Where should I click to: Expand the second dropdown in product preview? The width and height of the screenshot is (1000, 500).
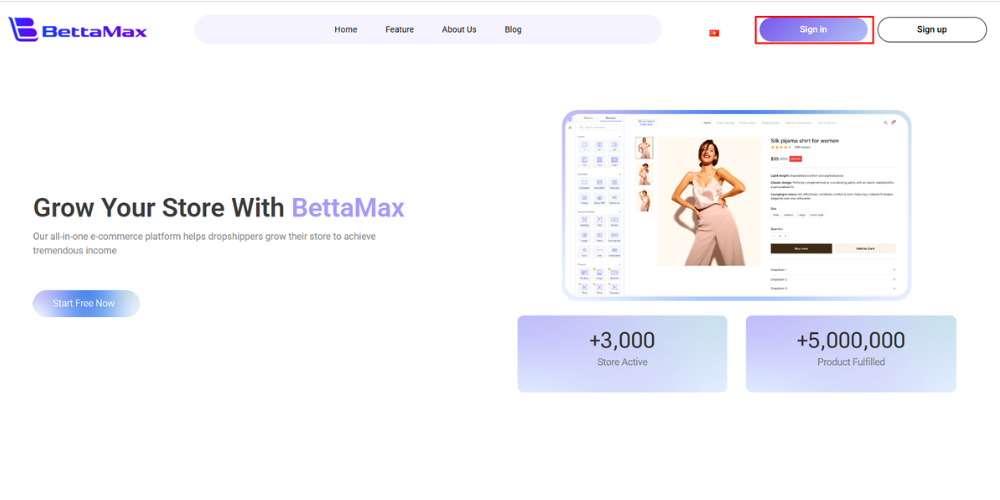832,279
